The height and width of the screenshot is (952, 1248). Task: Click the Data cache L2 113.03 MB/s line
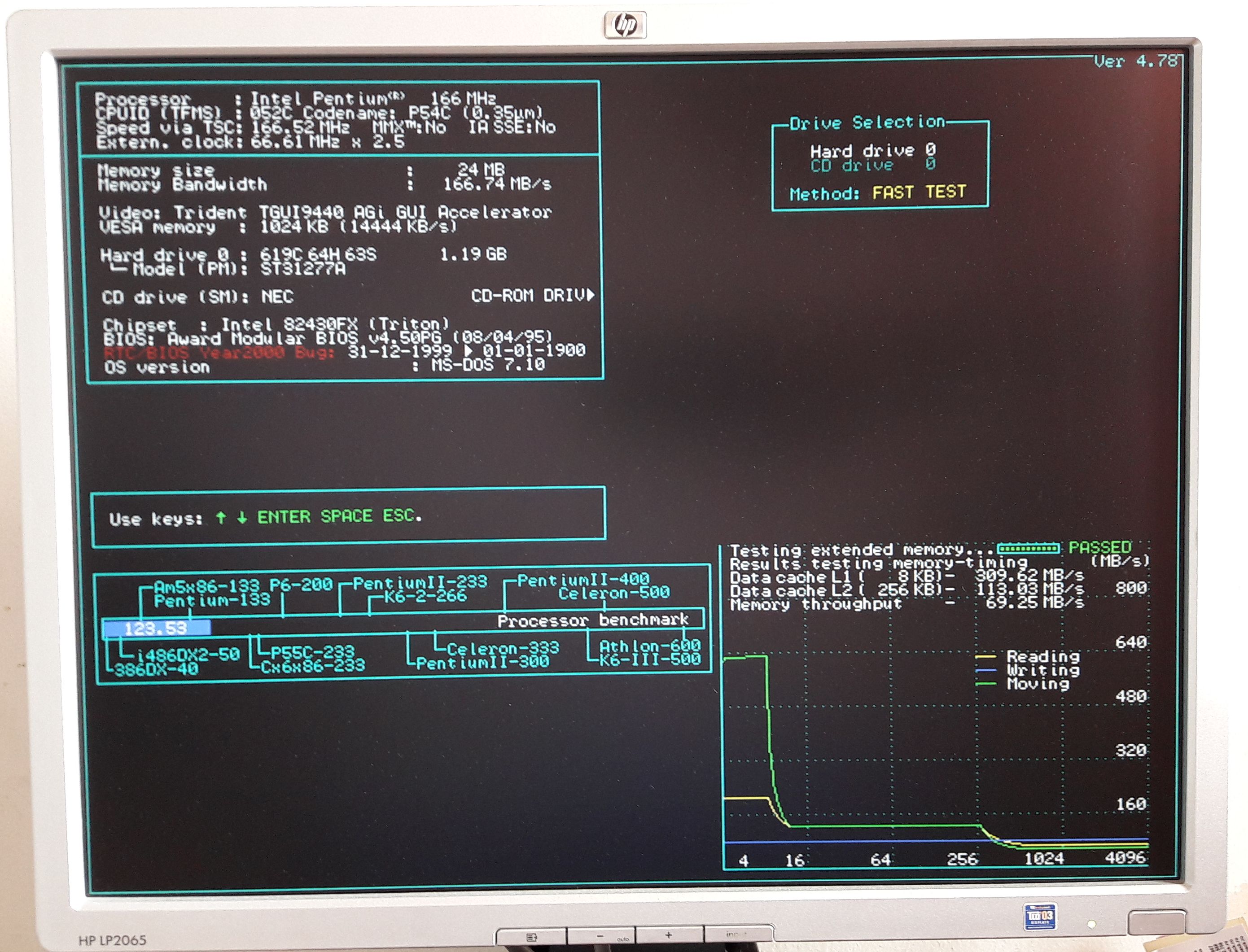(907, 590)
